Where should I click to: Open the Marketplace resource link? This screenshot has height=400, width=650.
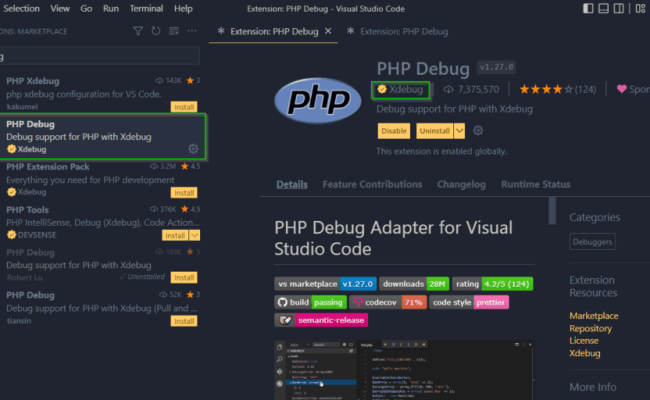click(594, 316)
